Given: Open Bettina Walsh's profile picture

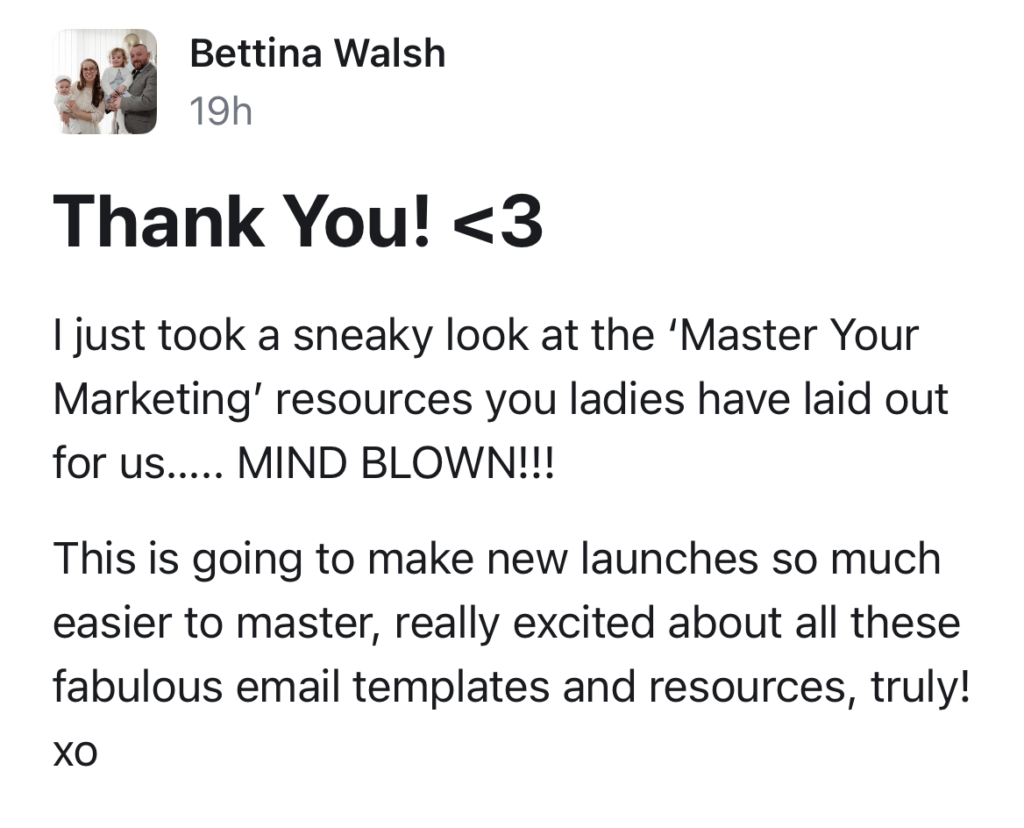Looking at the screenshot, I should pyautogui.click(x=105, y=82).
